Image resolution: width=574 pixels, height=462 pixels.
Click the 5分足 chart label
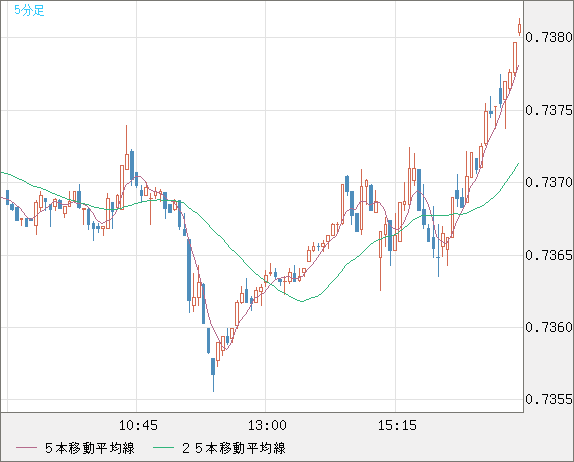[29, 10]
